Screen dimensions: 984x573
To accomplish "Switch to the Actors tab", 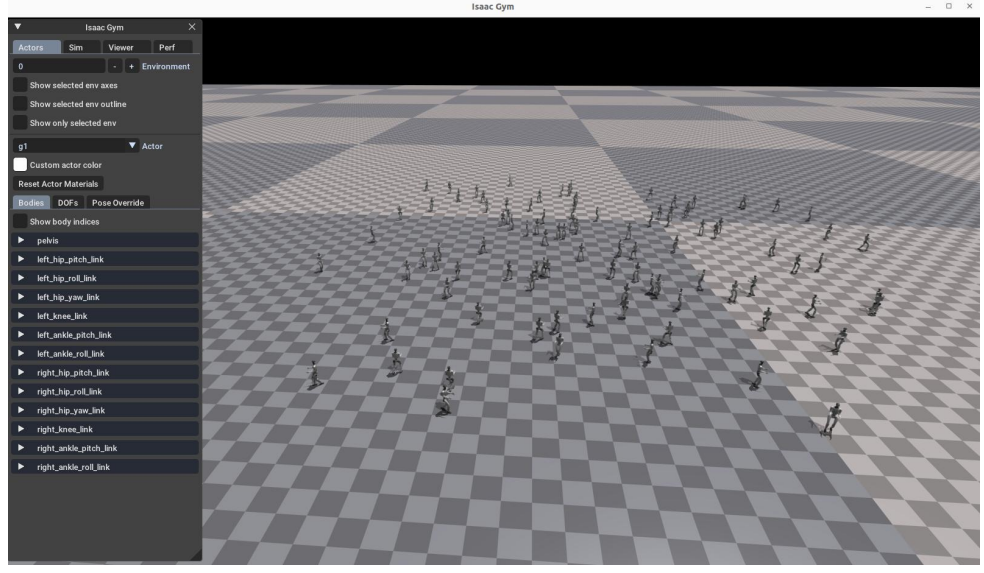I will click(36, 47).
